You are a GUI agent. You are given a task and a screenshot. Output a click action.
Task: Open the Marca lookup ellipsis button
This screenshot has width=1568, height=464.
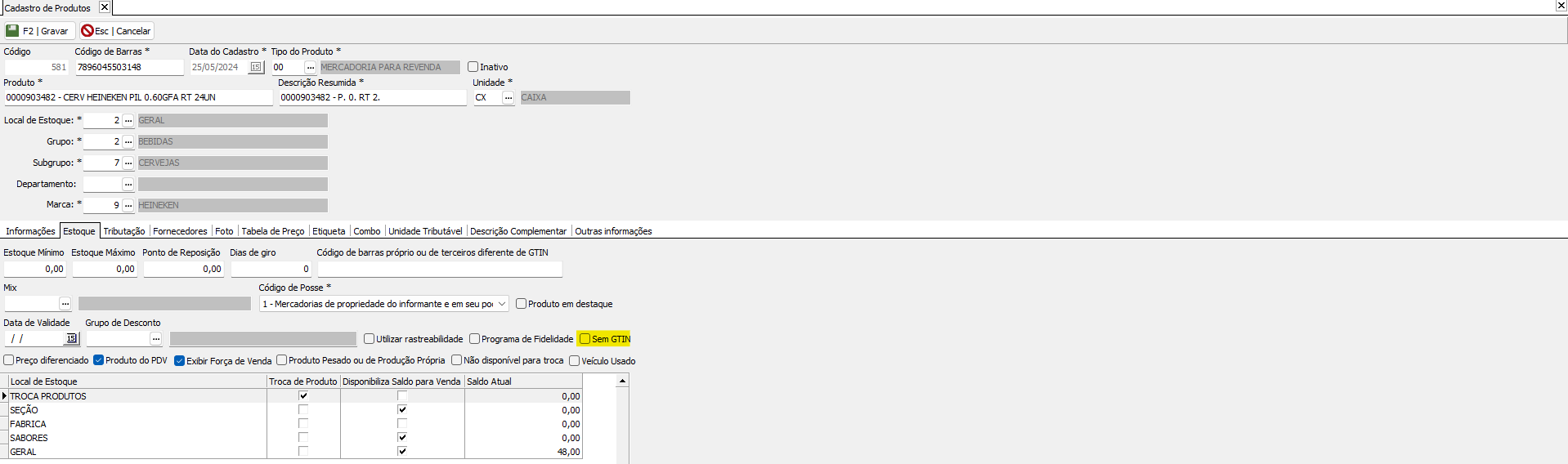click(x=128, y=205)
